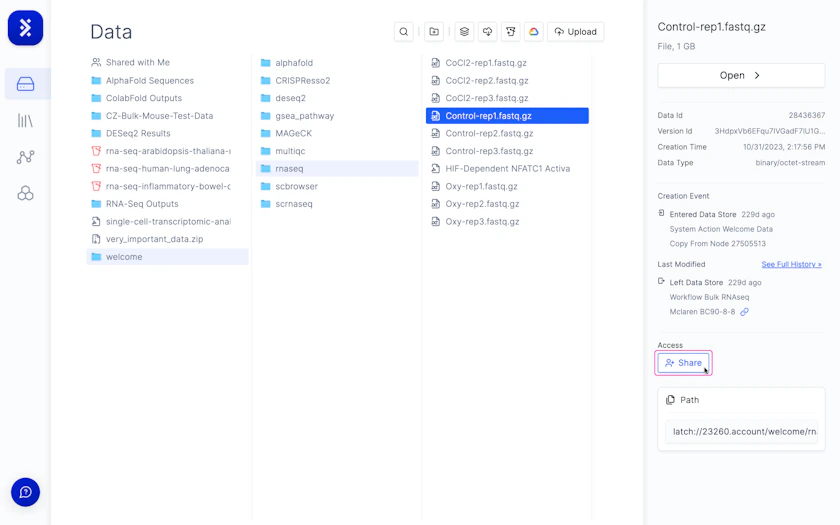The image size is (840, 525).
Task: Select very_important_data.zip
Action: pos(167,239)
